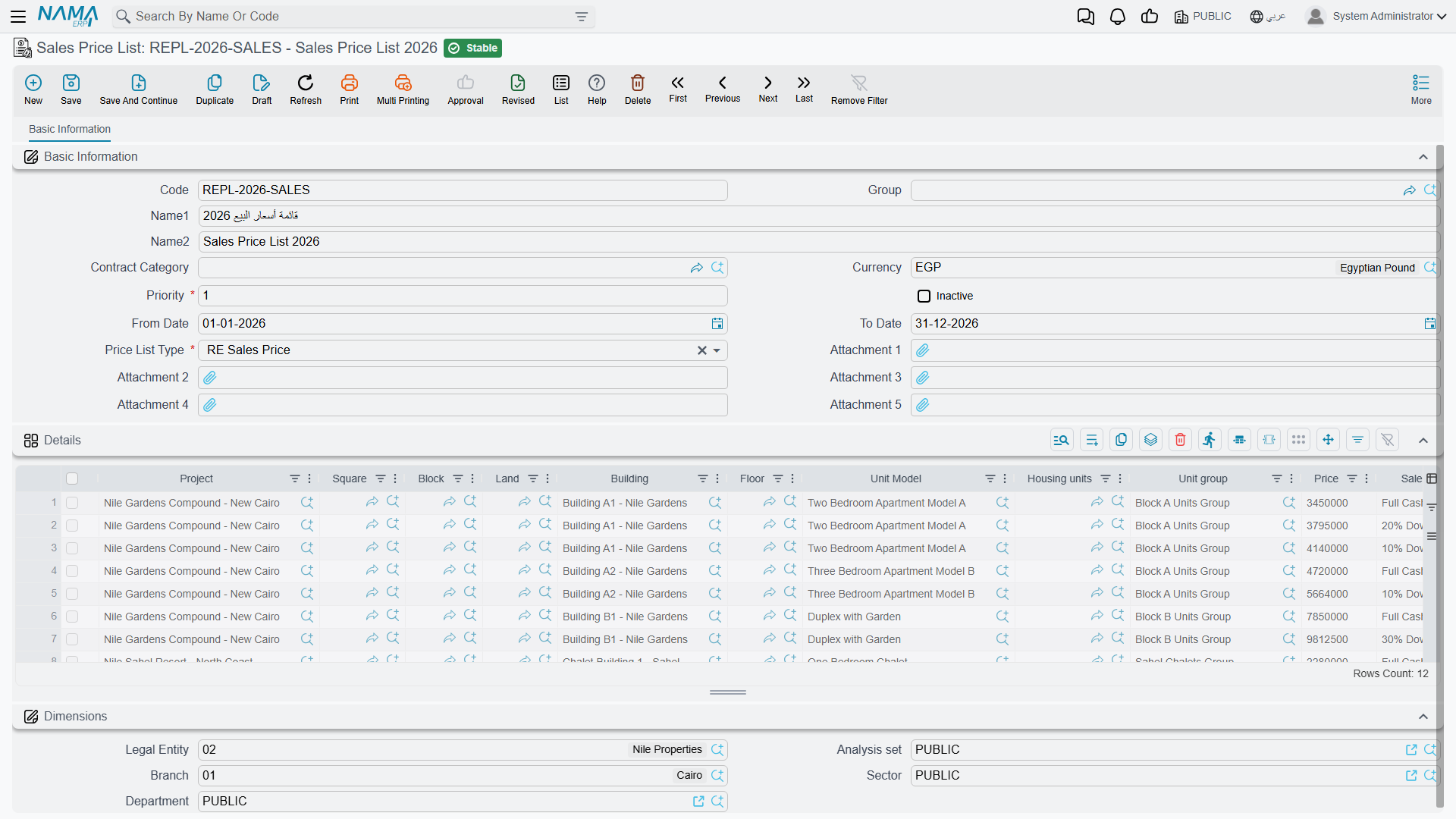Viewport: 1456px width, 819px height.
Task: Switch to Basic Information tab
Action: (x=70, y=129)
